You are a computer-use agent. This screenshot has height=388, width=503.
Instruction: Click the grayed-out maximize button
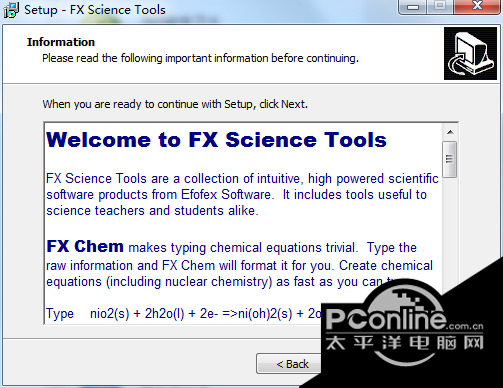(x=440, y=6)
